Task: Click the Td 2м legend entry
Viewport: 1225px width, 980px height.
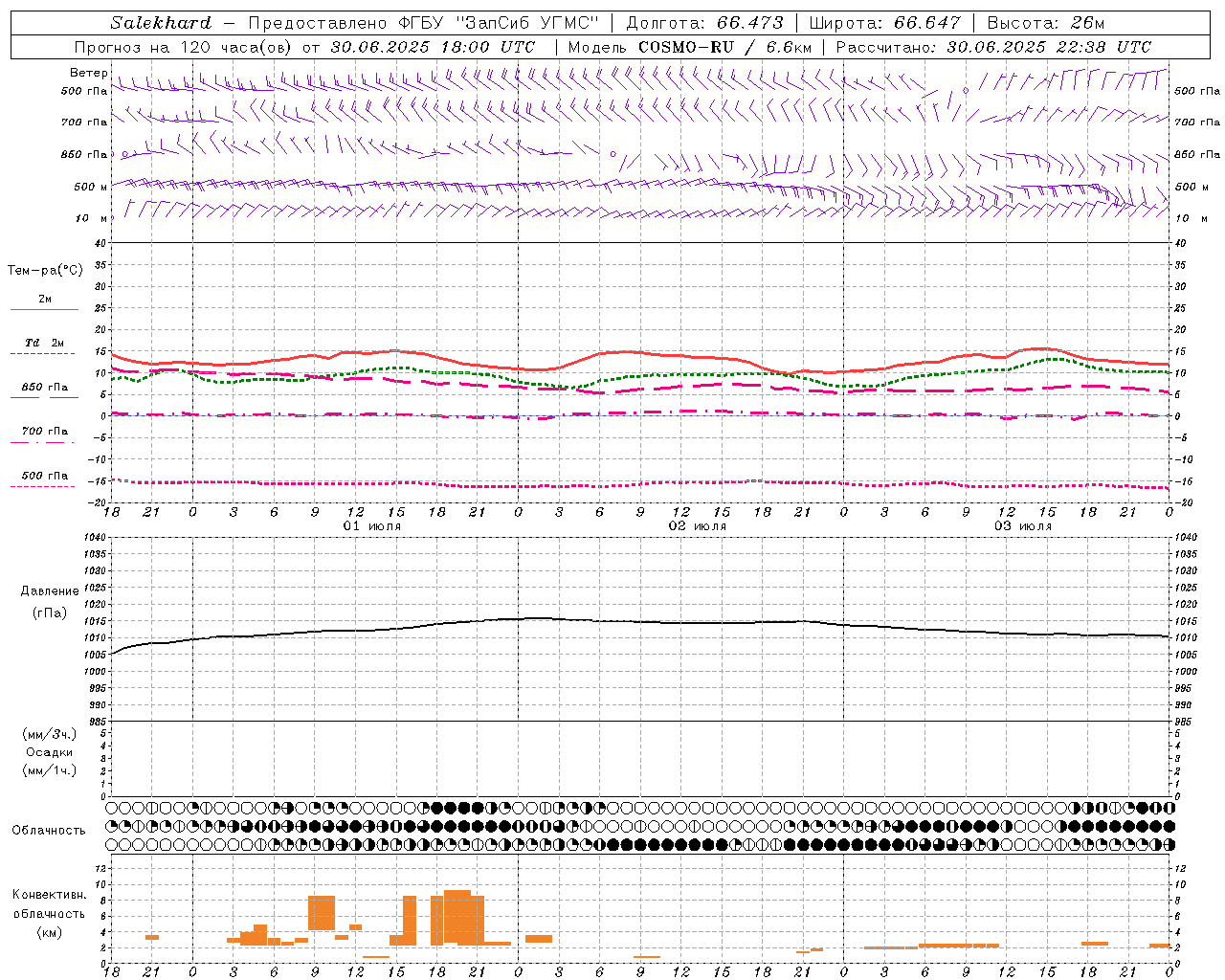Action: click(44, 343)
